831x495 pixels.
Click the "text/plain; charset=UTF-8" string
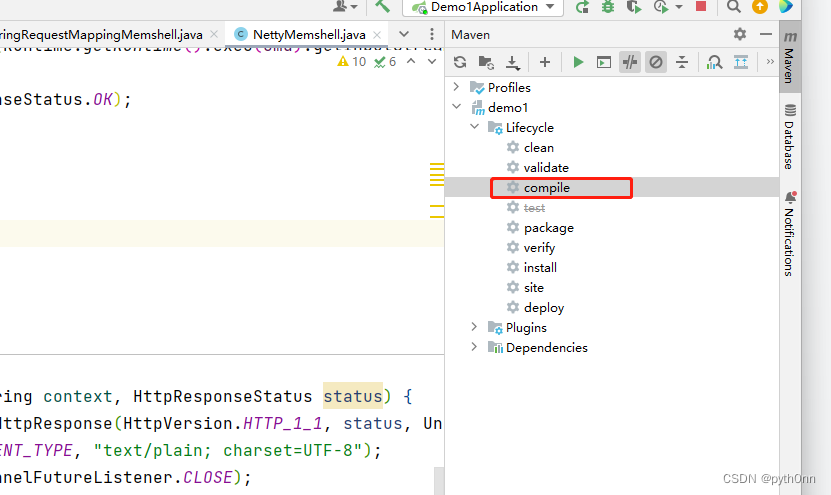(228, 450)
